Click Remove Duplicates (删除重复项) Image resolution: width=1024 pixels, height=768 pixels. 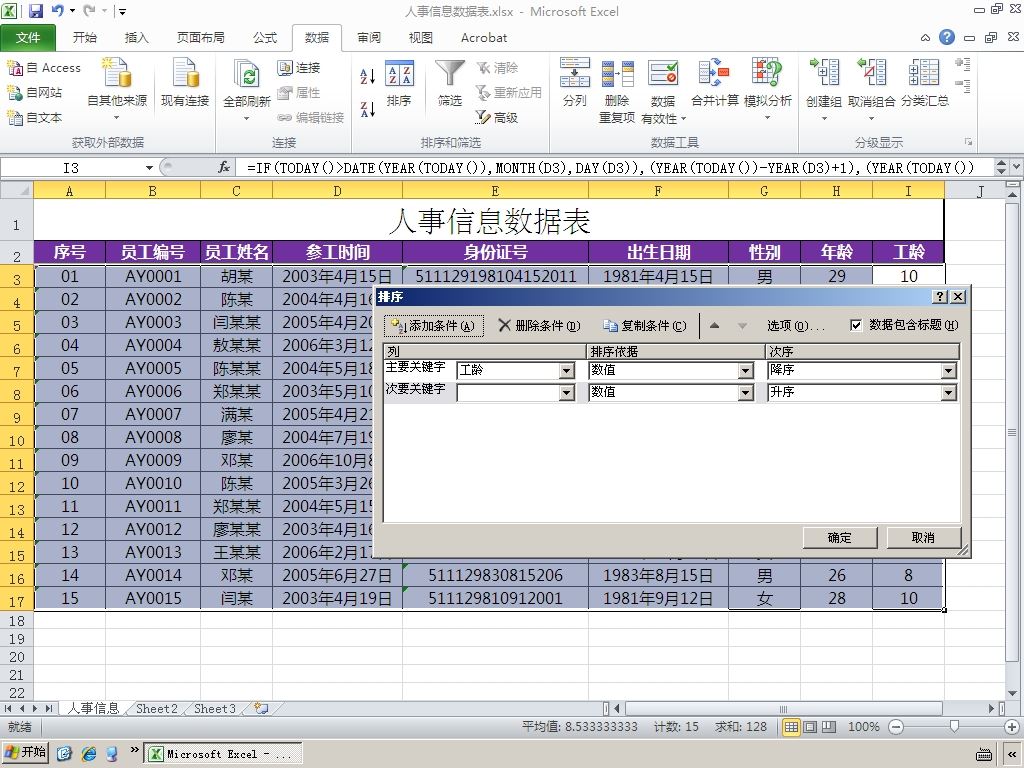point(617,90)
